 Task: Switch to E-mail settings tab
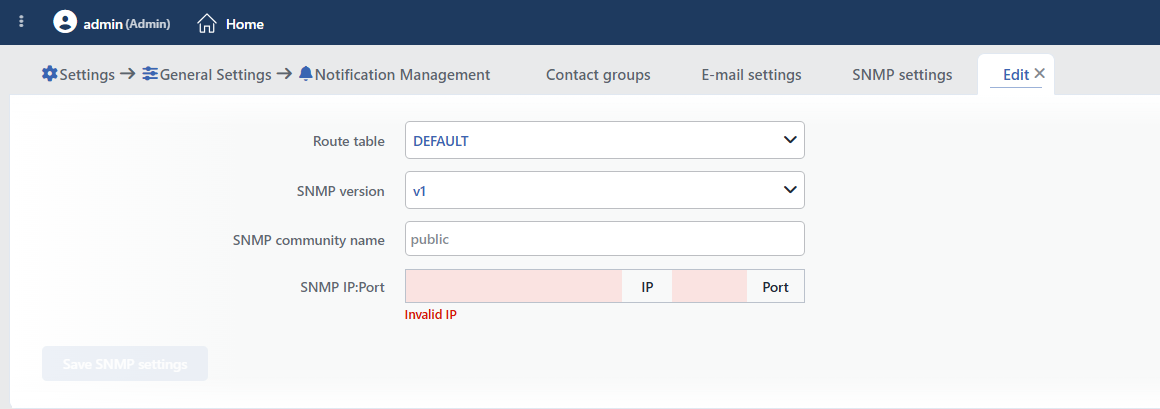coord(751,75)
